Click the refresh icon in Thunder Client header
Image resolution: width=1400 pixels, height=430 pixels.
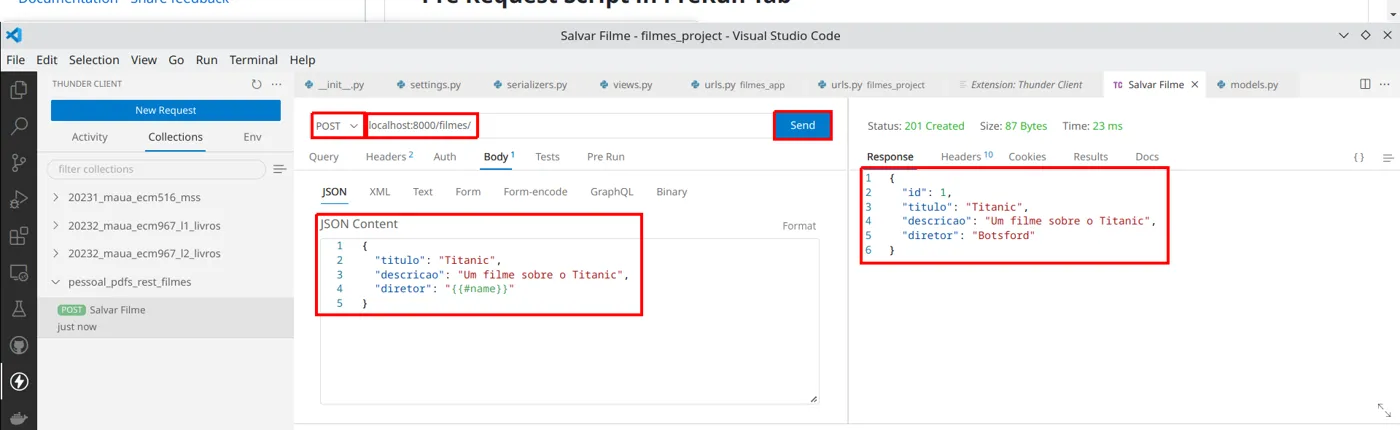(x=257, y=85)
